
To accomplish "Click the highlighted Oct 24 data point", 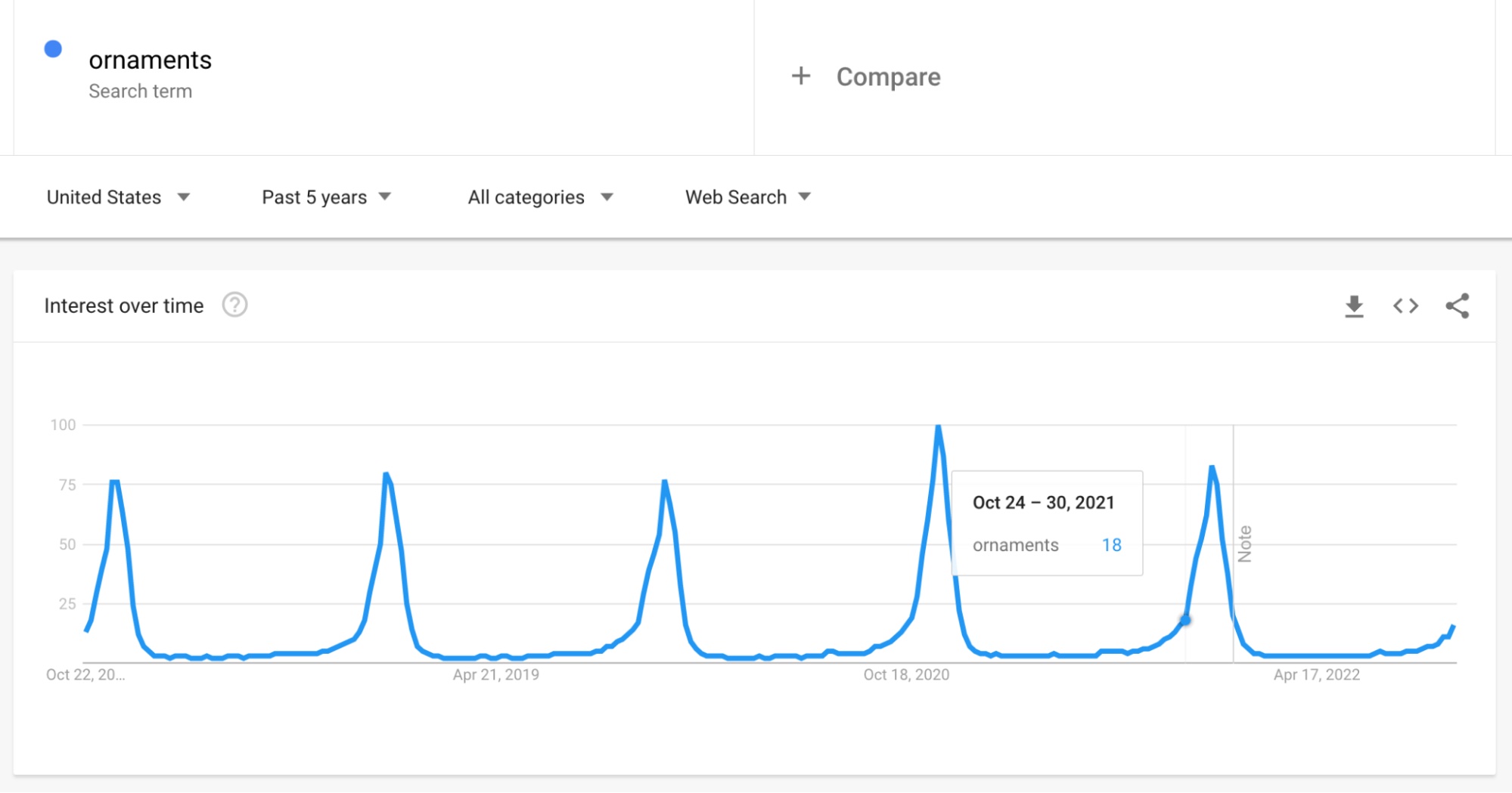I will click(1185, 620).
